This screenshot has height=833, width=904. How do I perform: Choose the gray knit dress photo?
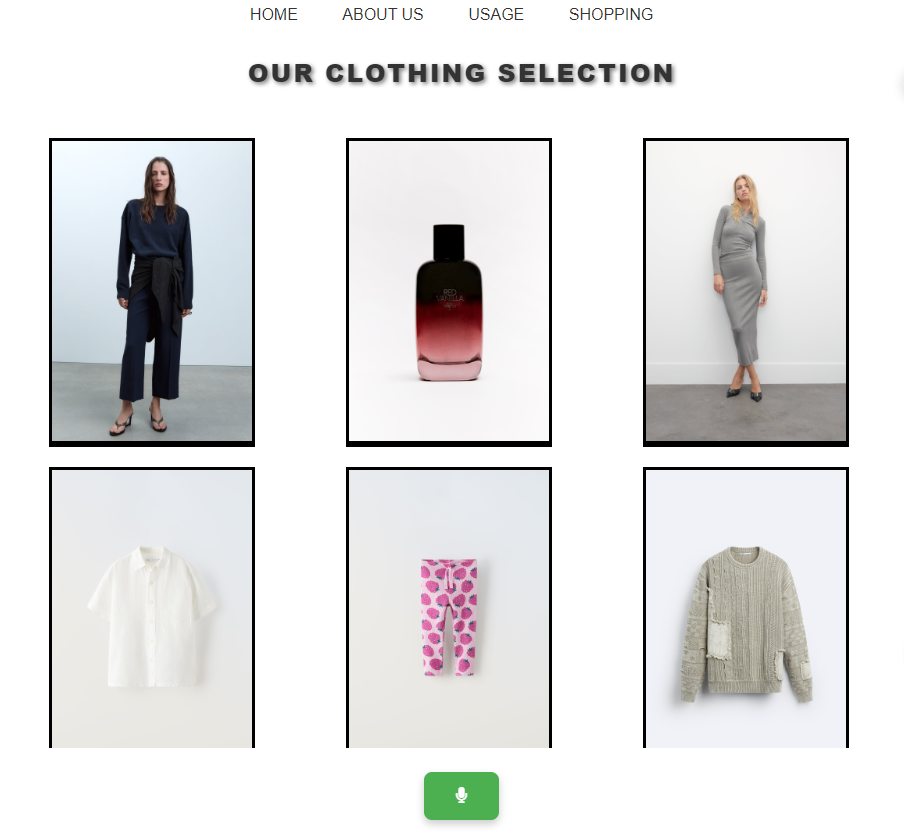[746, 292]
